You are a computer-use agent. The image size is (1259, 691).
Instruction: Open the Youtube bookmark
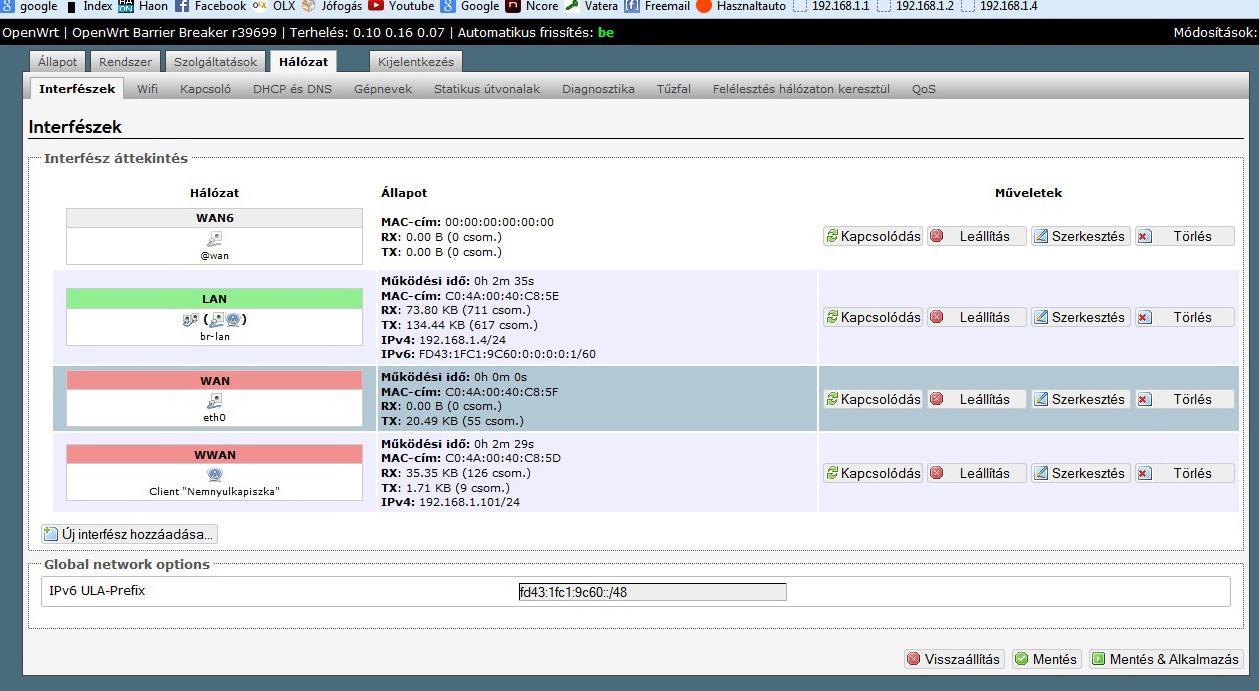pos(401,6)
